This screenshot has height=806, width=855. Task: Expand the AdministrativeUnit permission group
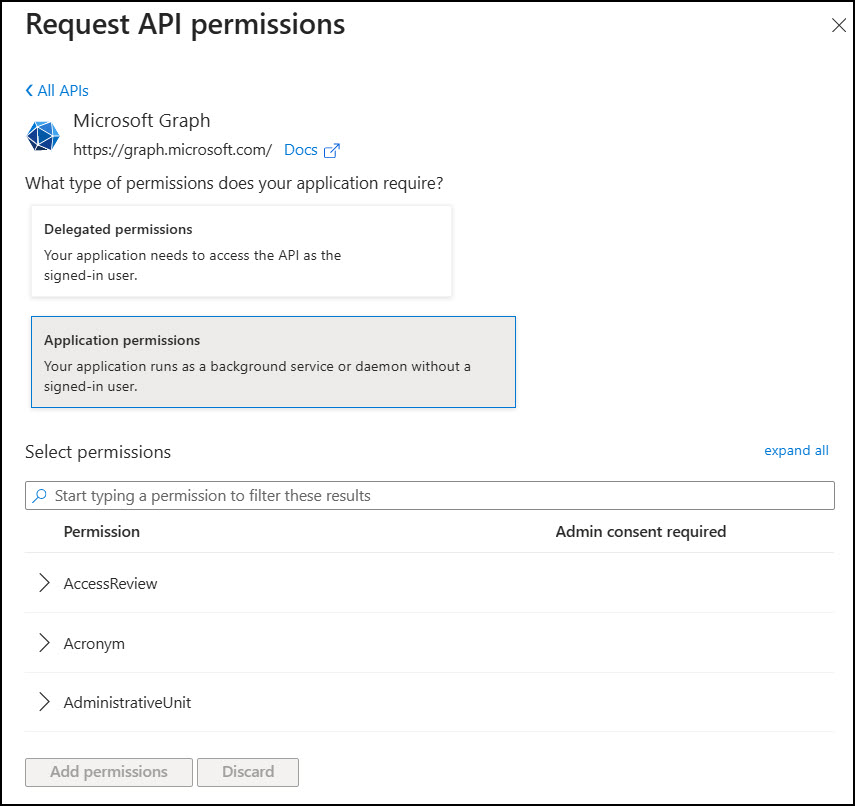43,701
